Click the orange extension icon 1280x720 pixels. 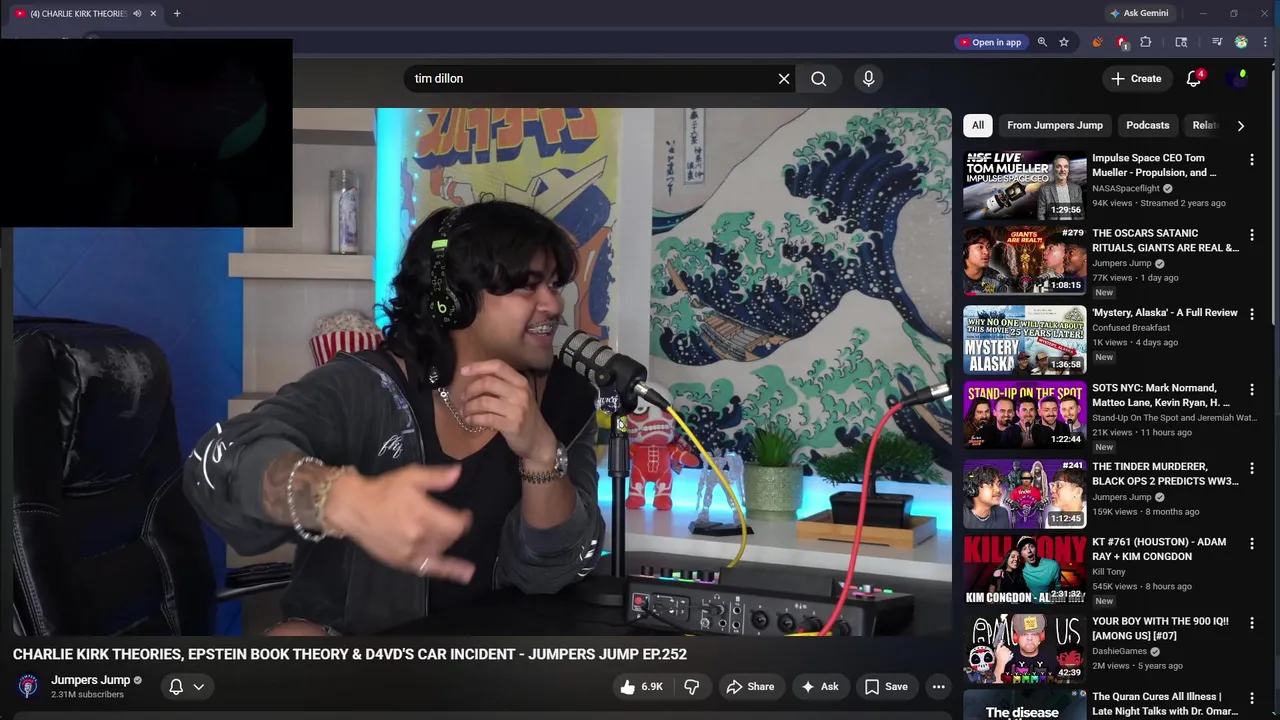(1097, 42)
